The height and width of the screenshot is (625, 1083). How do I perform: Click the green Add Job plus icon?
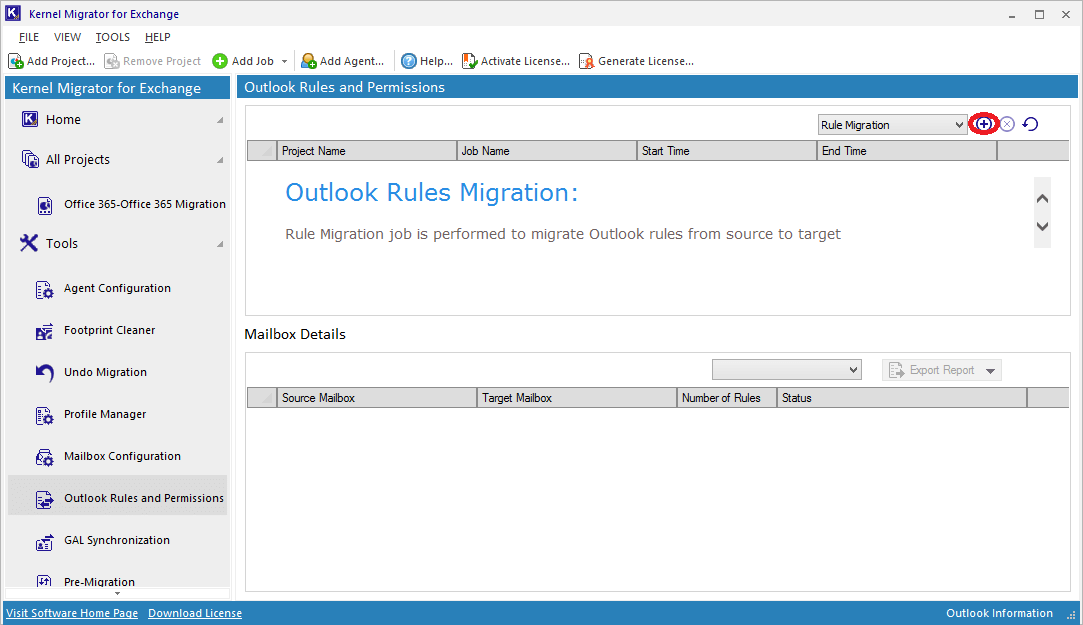pos(220,61)
